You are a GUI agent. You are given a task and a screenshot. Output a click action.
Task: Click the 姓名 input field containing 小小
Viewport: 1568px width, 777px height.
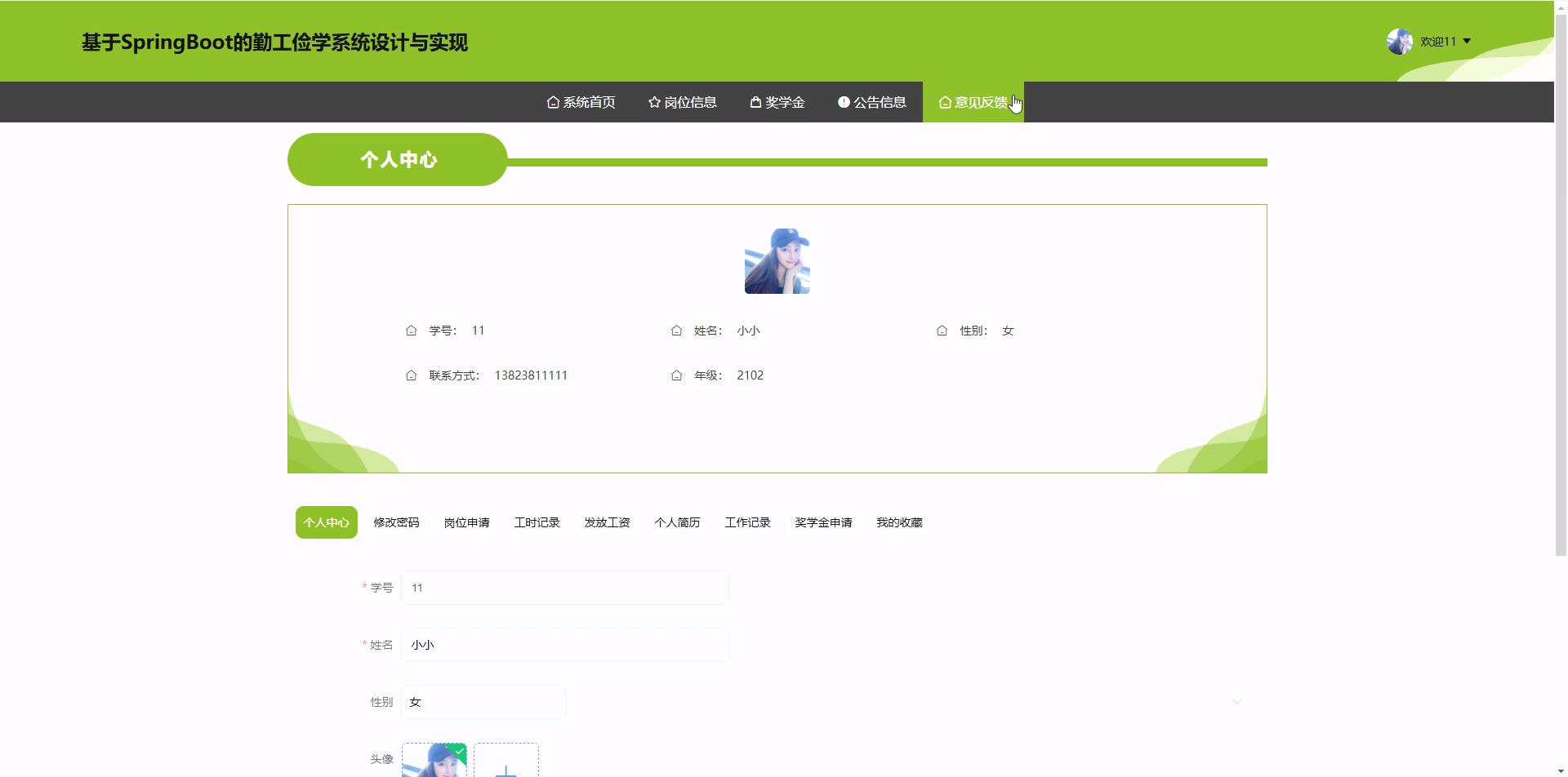pyautogui.click(x=565, y=645)
